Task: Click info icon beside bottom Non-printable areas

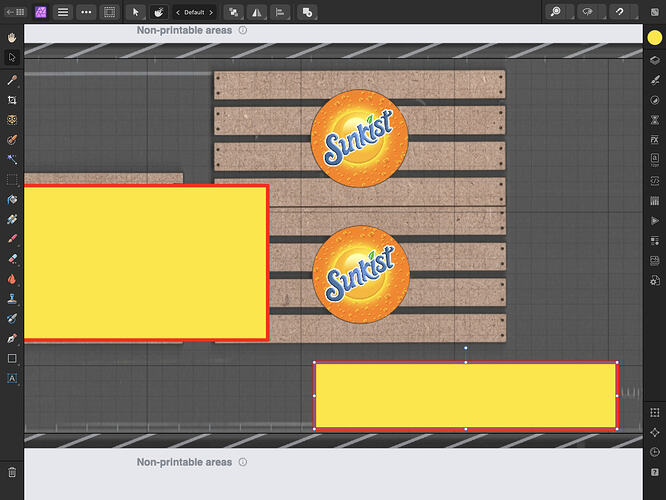Action: click(243, 462)
